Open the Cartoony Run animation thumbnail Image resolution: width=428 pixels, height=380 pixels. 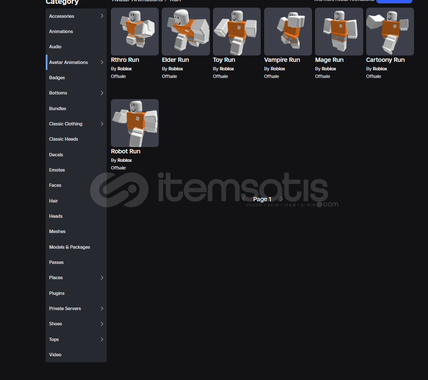click(390, 32)
